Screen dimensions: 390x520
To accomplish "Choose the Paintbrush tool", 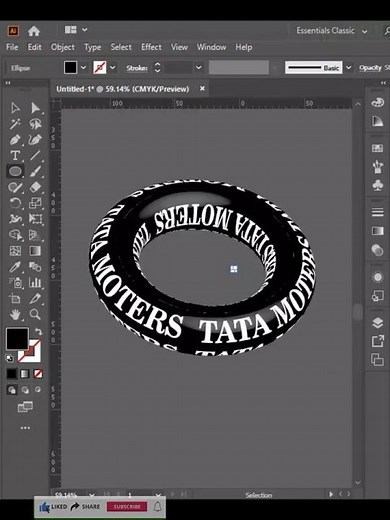I will pyautogui.click(x=35, y=171).
